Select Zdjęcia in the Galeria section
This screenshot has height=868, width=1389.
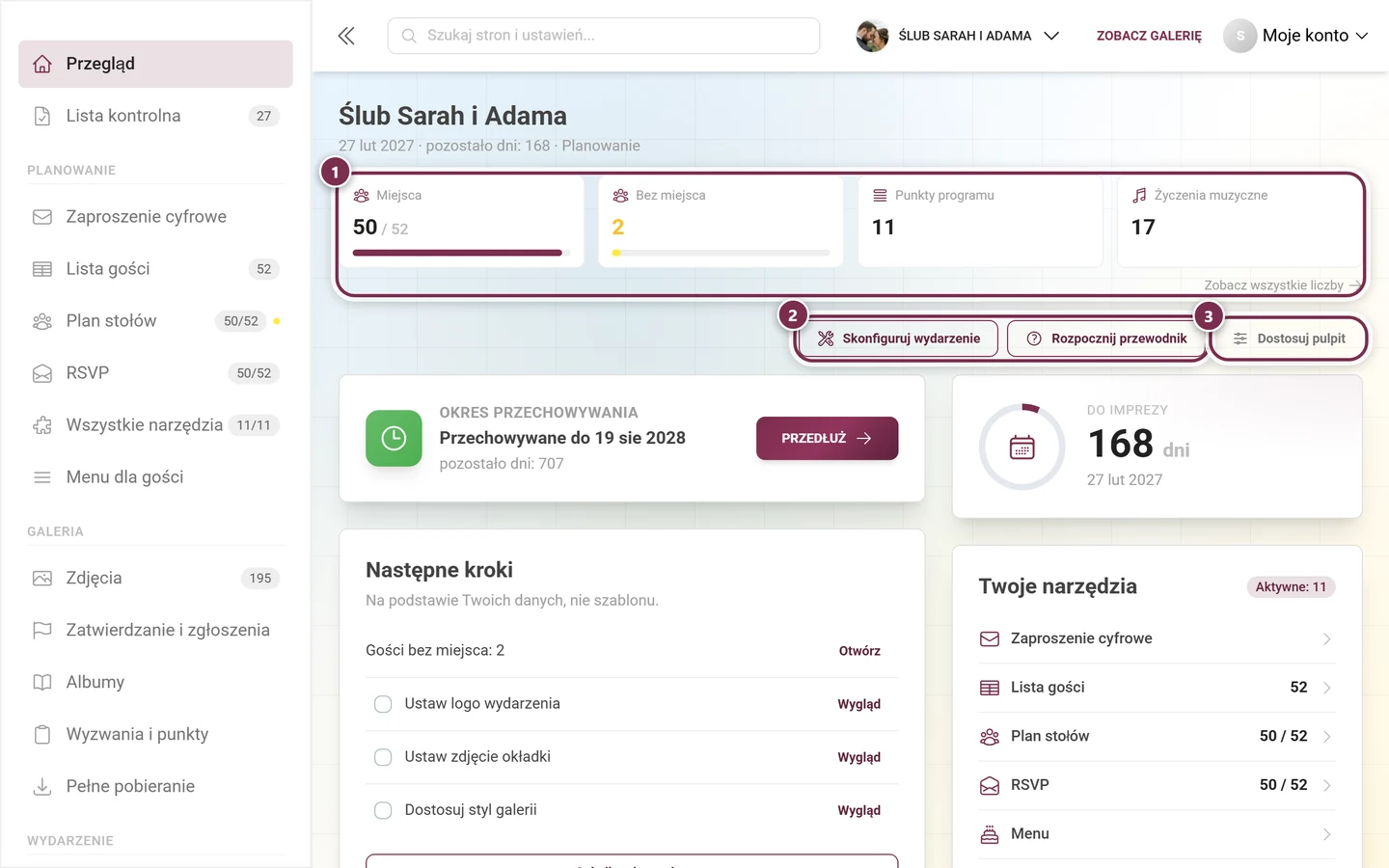pos(155,579)
